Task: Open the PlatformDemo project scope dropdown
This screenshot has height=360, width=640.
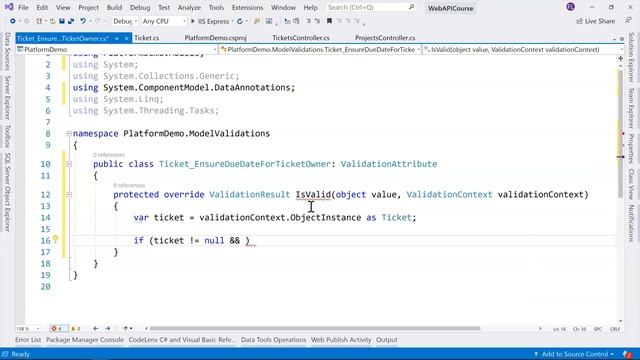Action: (117, 49)
